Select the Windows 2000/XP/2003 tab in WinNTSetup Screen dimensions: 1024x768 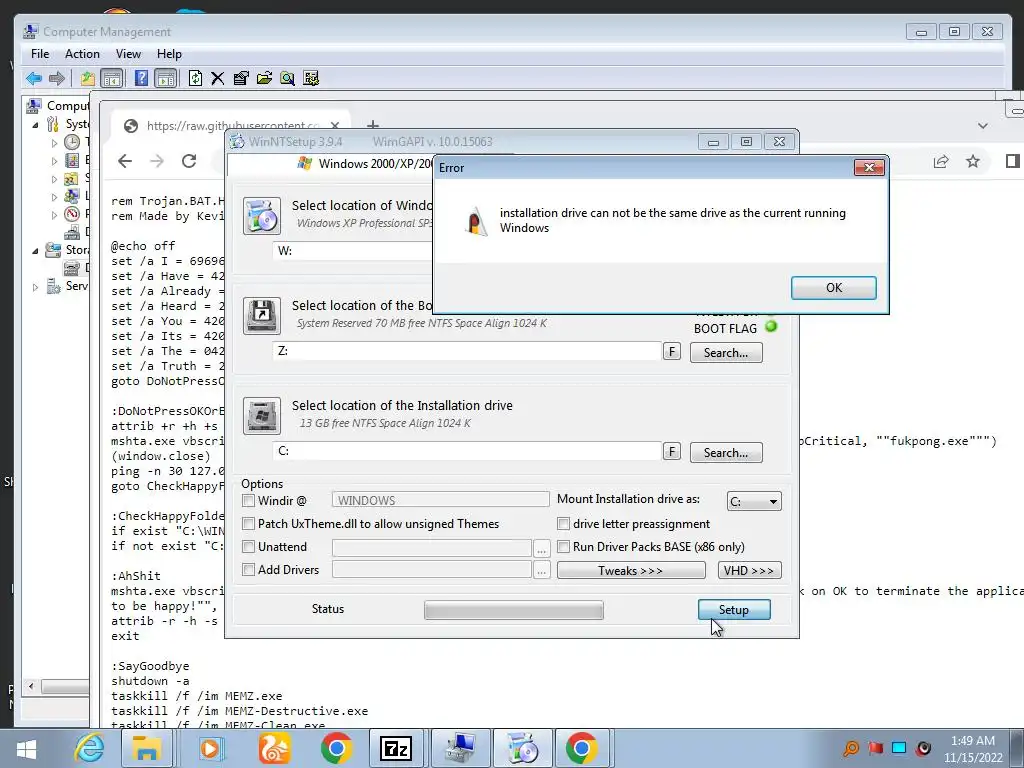point(364,164)
